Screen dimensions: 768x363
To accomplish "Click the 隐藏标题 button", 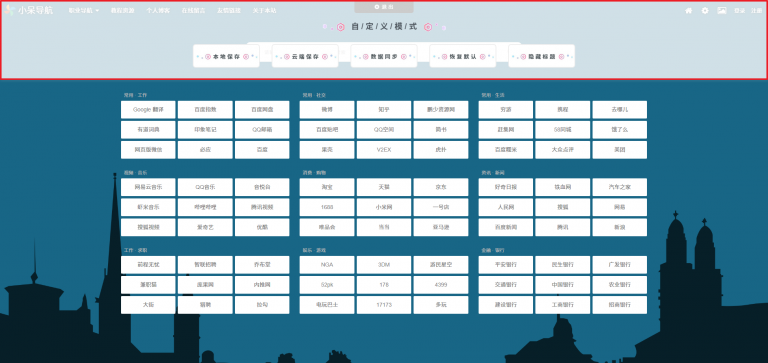I will [x=542, y=56].
